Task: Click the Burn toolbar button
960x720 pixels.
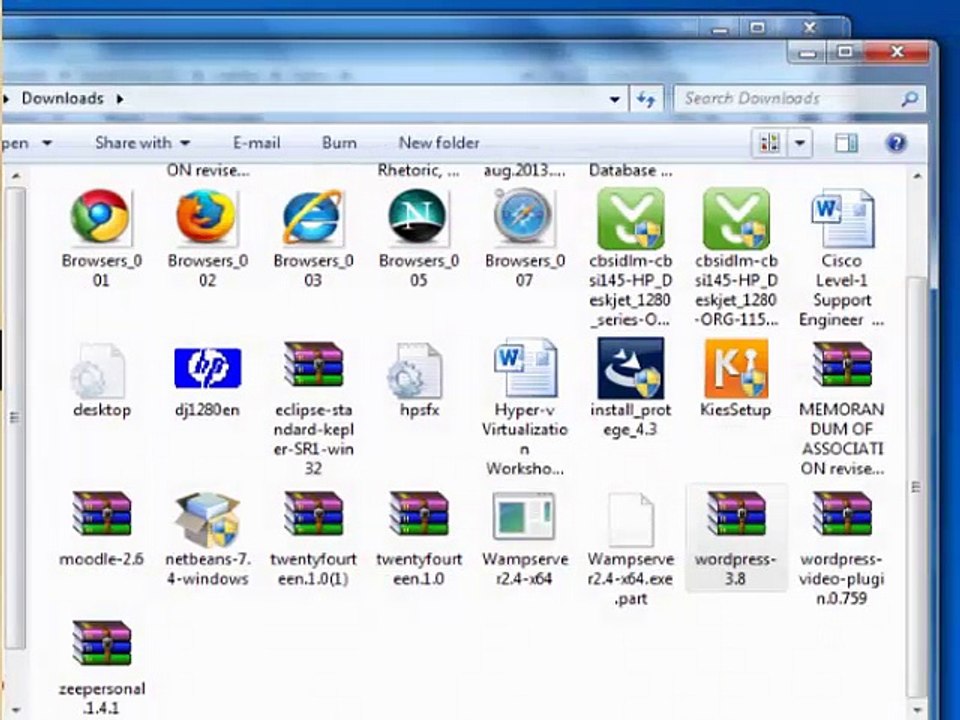Action: tap(339, 143)
